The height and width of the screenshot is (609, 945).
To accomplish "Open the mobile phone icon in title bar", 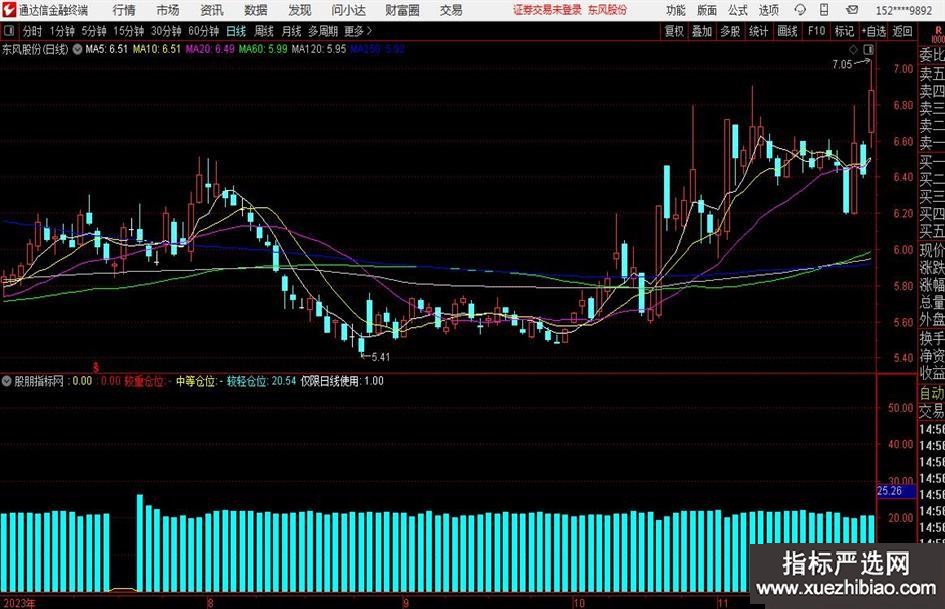I will [824, 10].
